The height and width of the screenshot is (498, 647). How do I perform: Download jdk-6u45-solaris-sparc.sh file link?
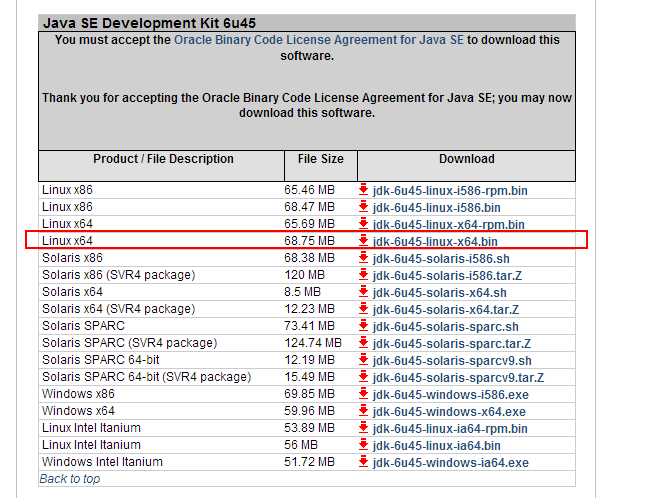[446, 327]
